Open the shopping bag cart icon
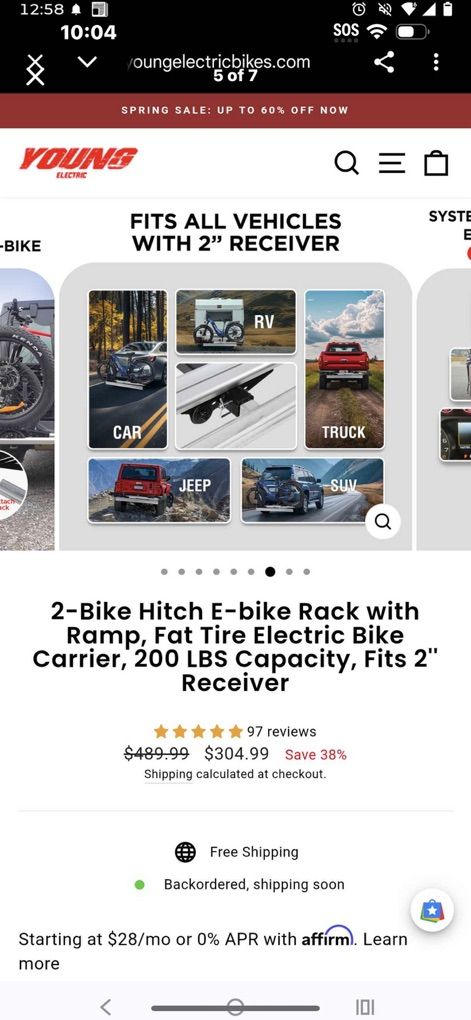 coord(436,163)
